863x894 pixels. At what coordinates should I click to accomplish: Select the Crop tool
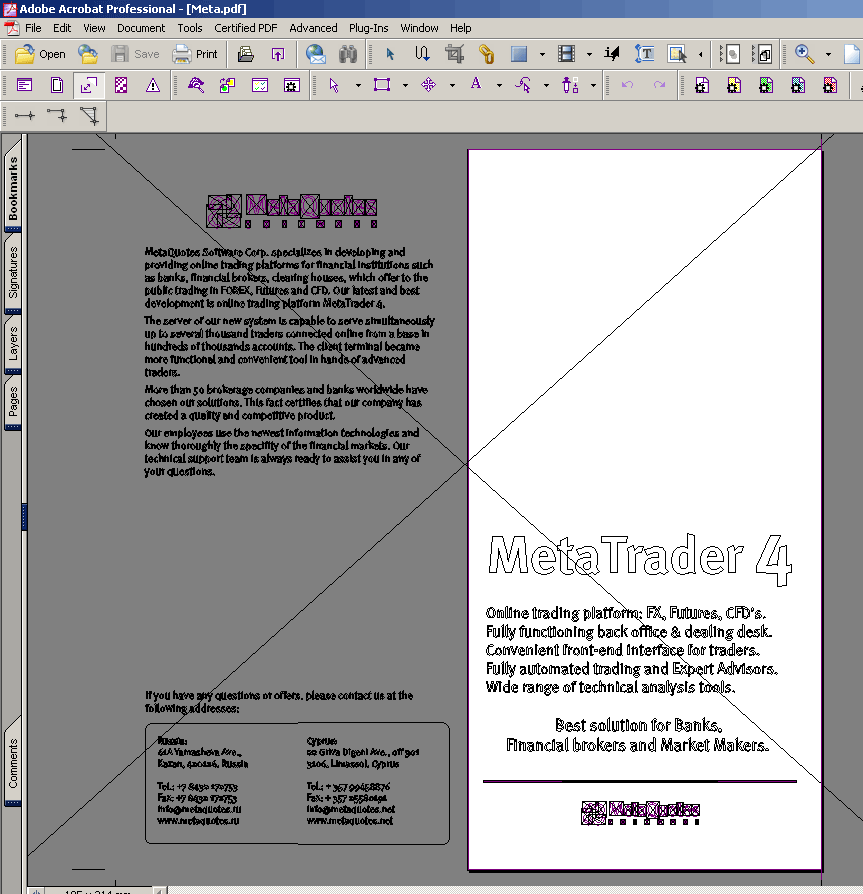[454, 54]
